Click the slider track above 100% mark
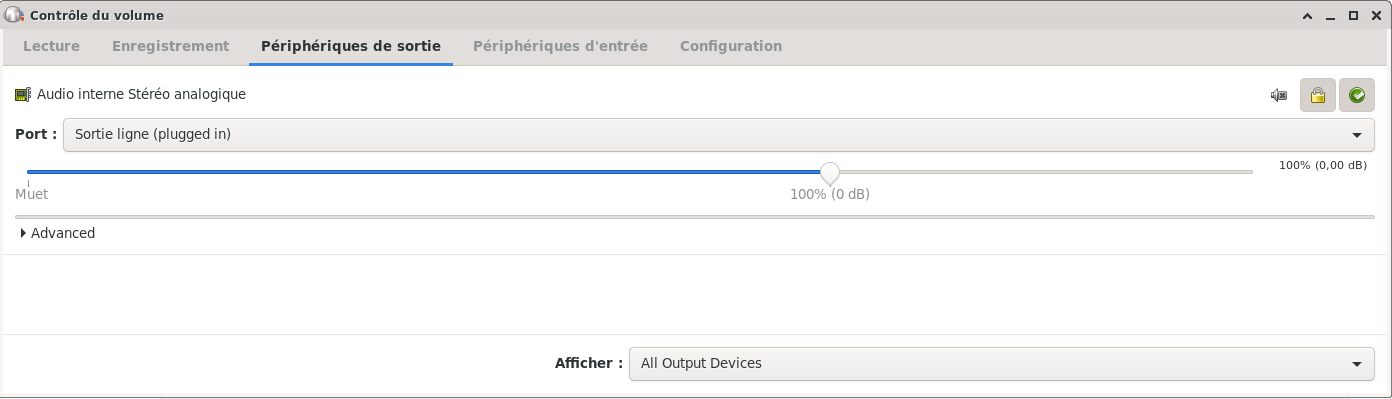The width and height of the screenshot is (1392, 399). (x=829, y=172)
